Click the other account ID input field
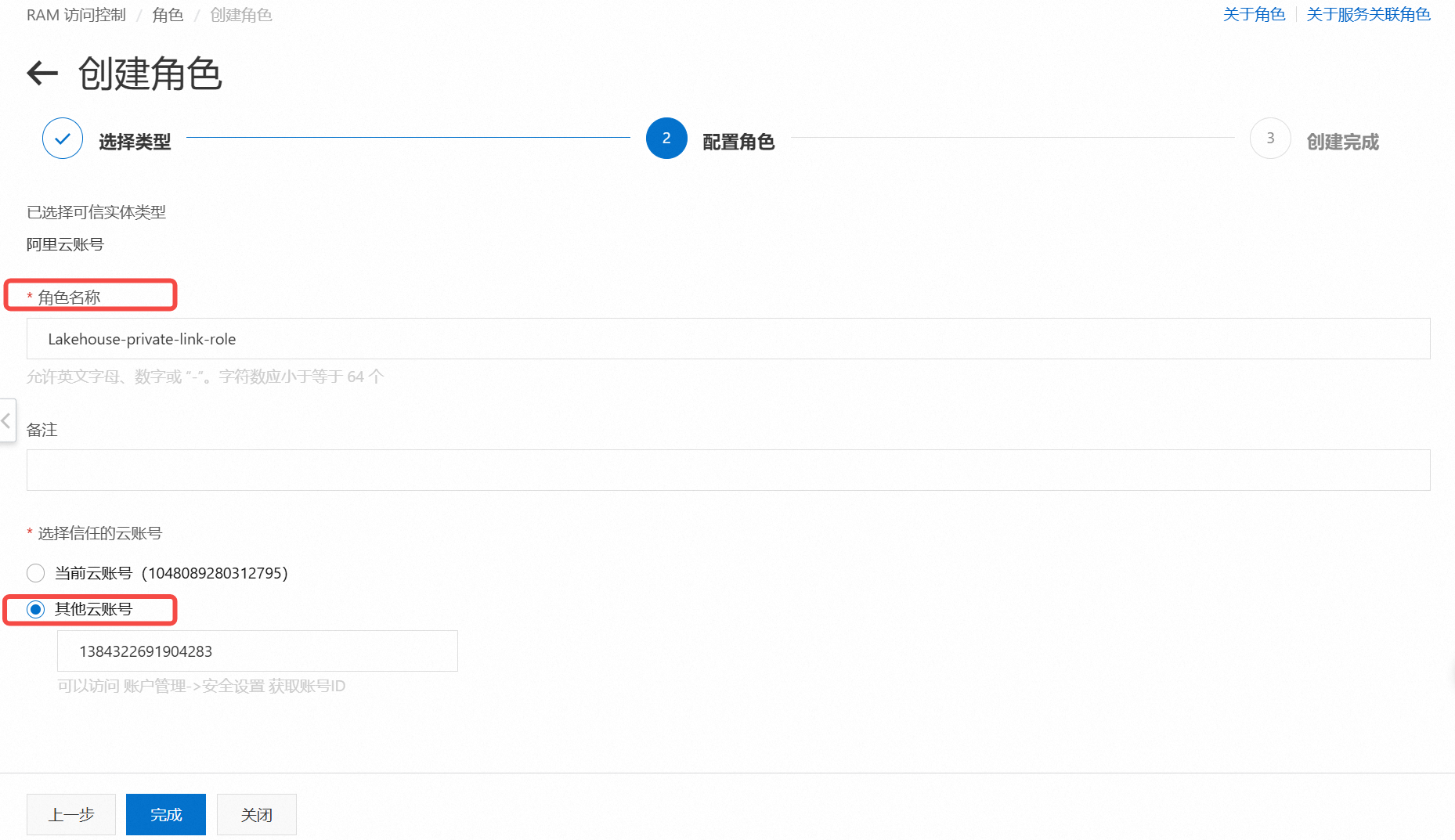1455x840 pixels. pyautogui.click(x=257, y=651)
